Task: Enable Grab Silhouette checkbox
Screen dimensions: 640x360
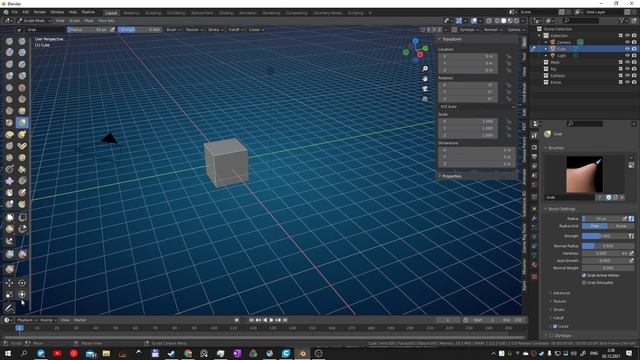Action: (x=584, y=282)
